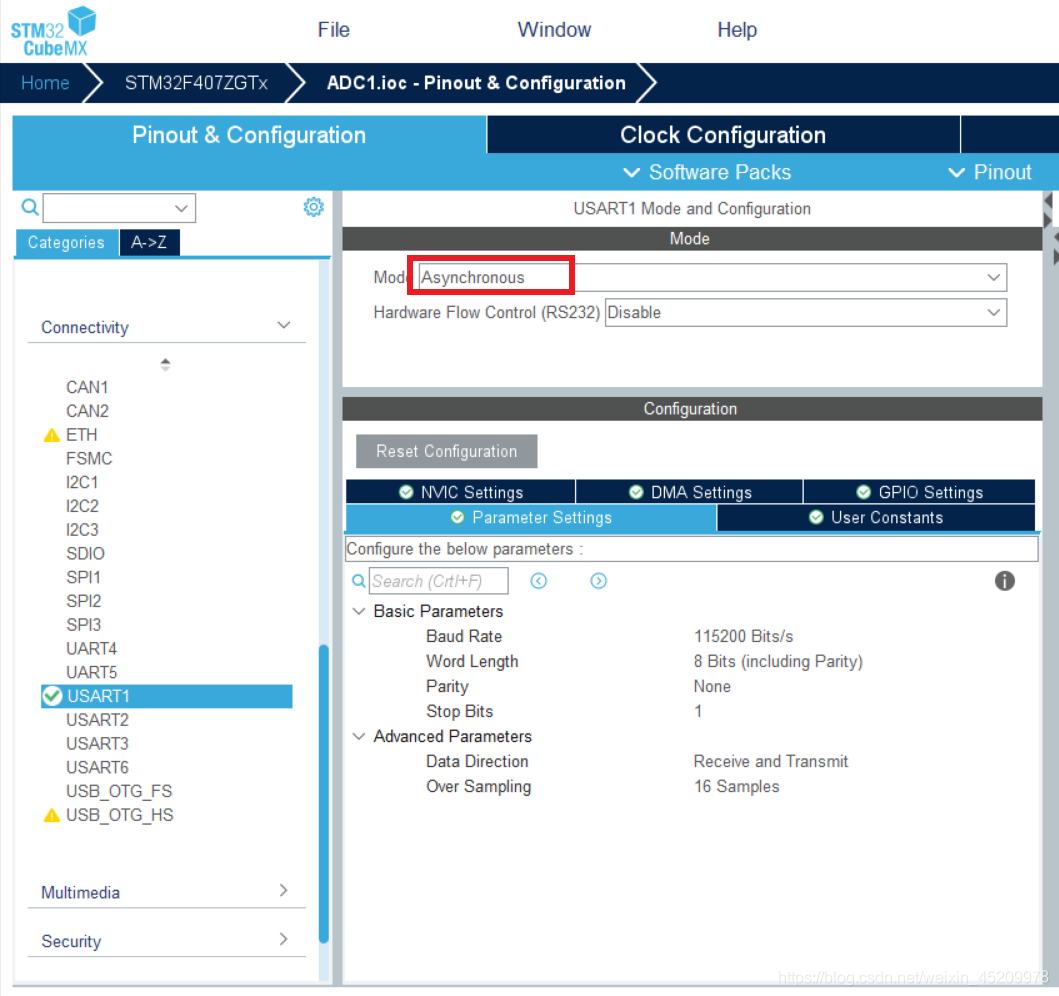Expand the Multimedia category
Image resolution: width=1059 pixels, height=996 pixels.
[284, 891]
